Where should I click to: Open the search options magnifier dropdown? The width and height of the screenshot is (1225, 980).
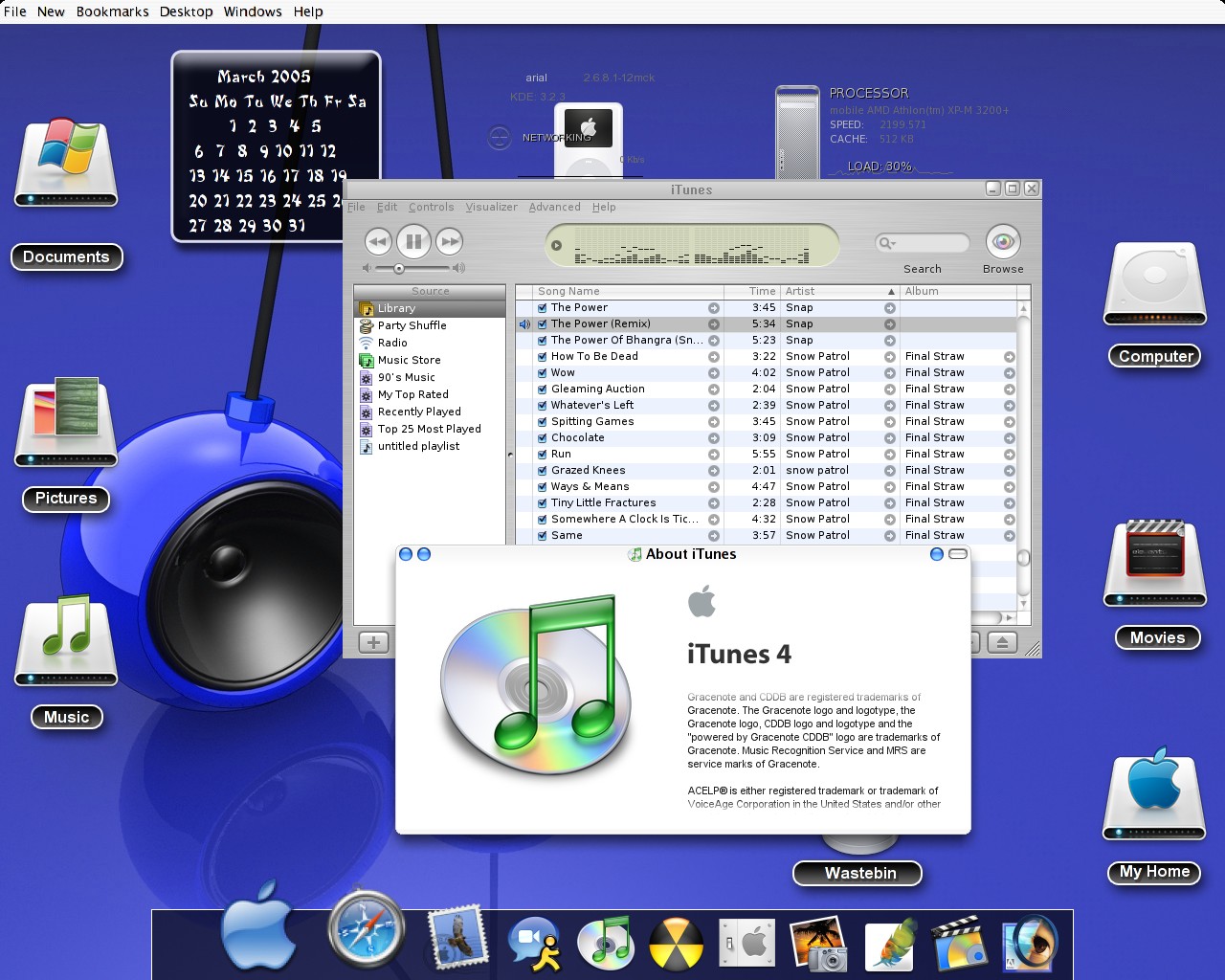tap(887, 243)
